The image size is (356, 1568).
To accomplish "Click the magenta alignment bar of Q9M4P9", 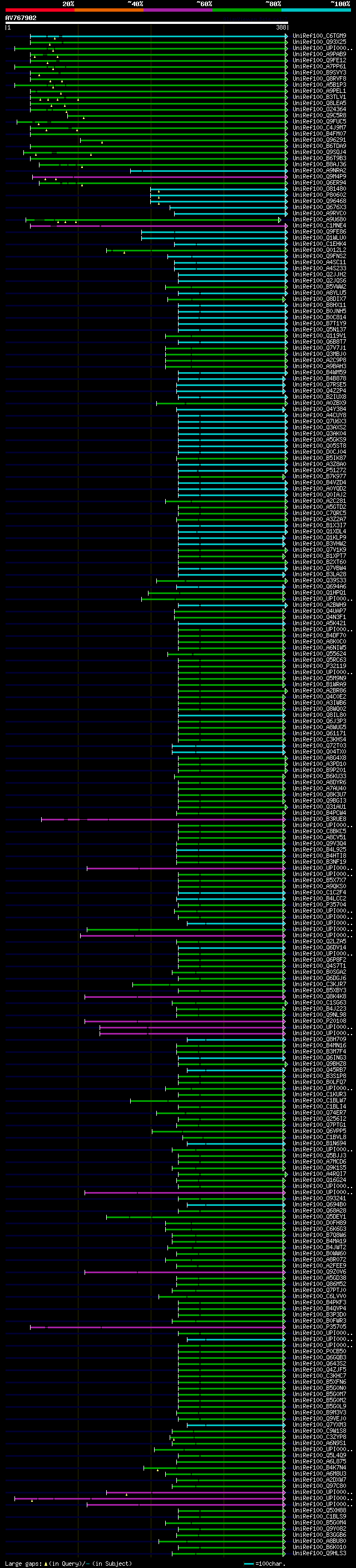I will click(160, 177).
